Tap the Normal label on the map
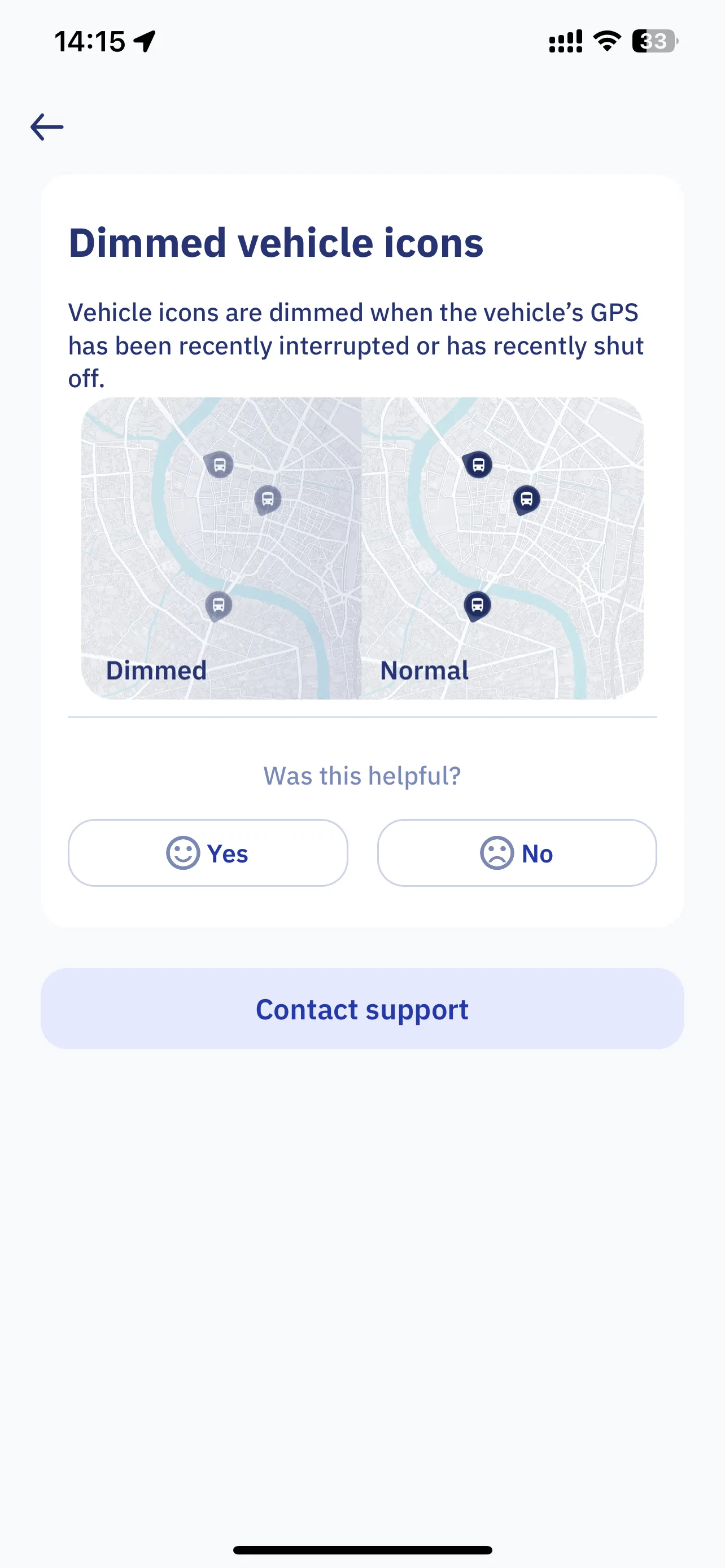725x1568 pixels. [424, 671]
